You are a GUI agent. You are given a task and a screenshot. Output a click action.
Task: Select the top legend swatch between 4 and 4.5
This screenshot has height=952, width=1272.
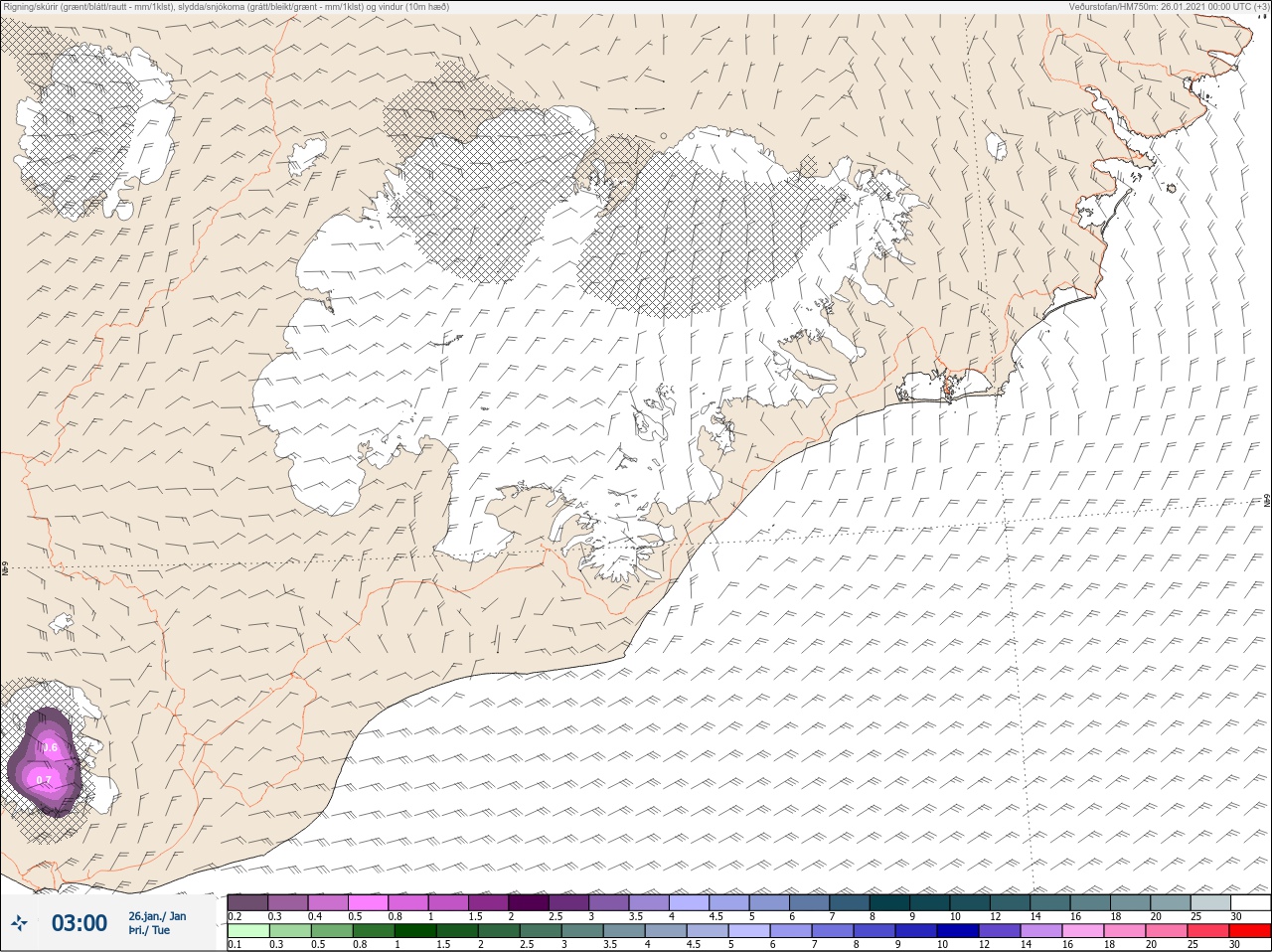(x=690, y=902)
